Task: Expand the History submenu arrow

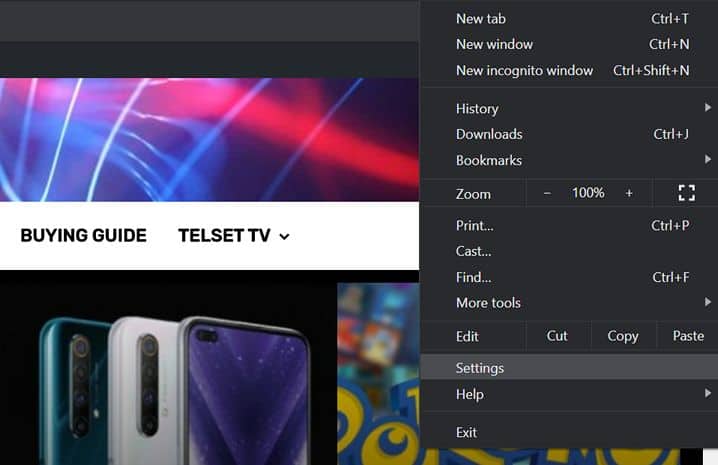Action: click(x=708, y=107)
